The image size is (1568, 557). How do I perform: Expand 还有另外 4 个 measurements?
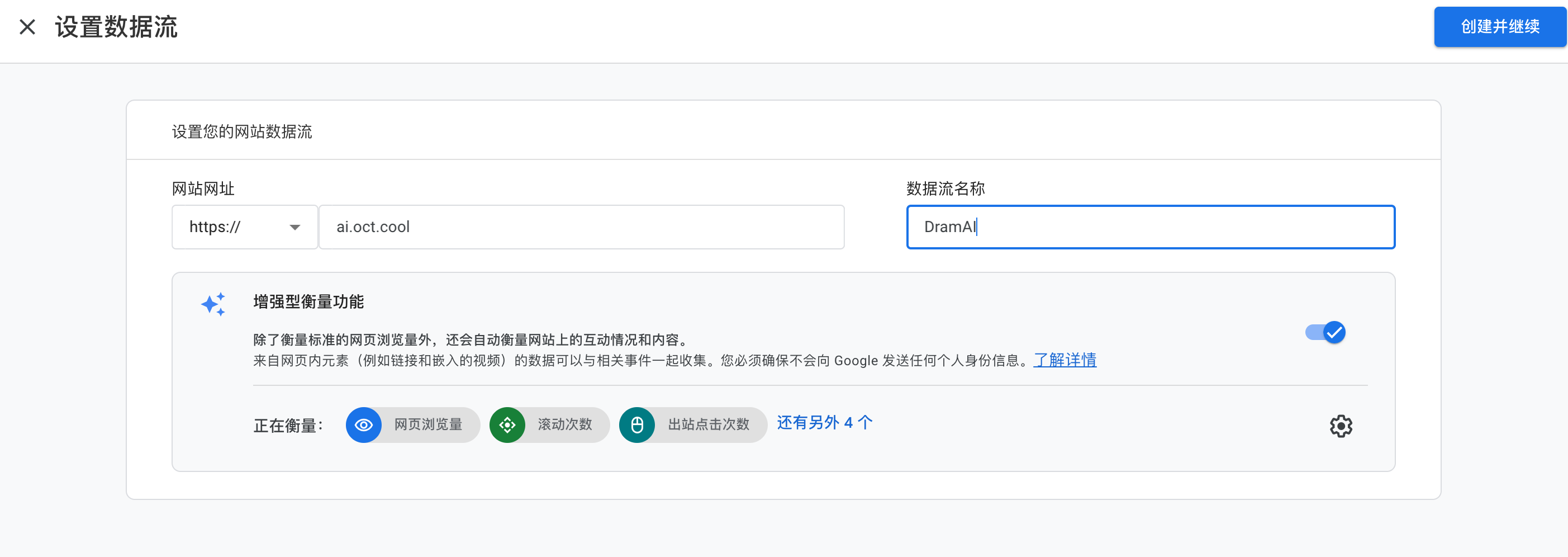[x=824, y=422]
